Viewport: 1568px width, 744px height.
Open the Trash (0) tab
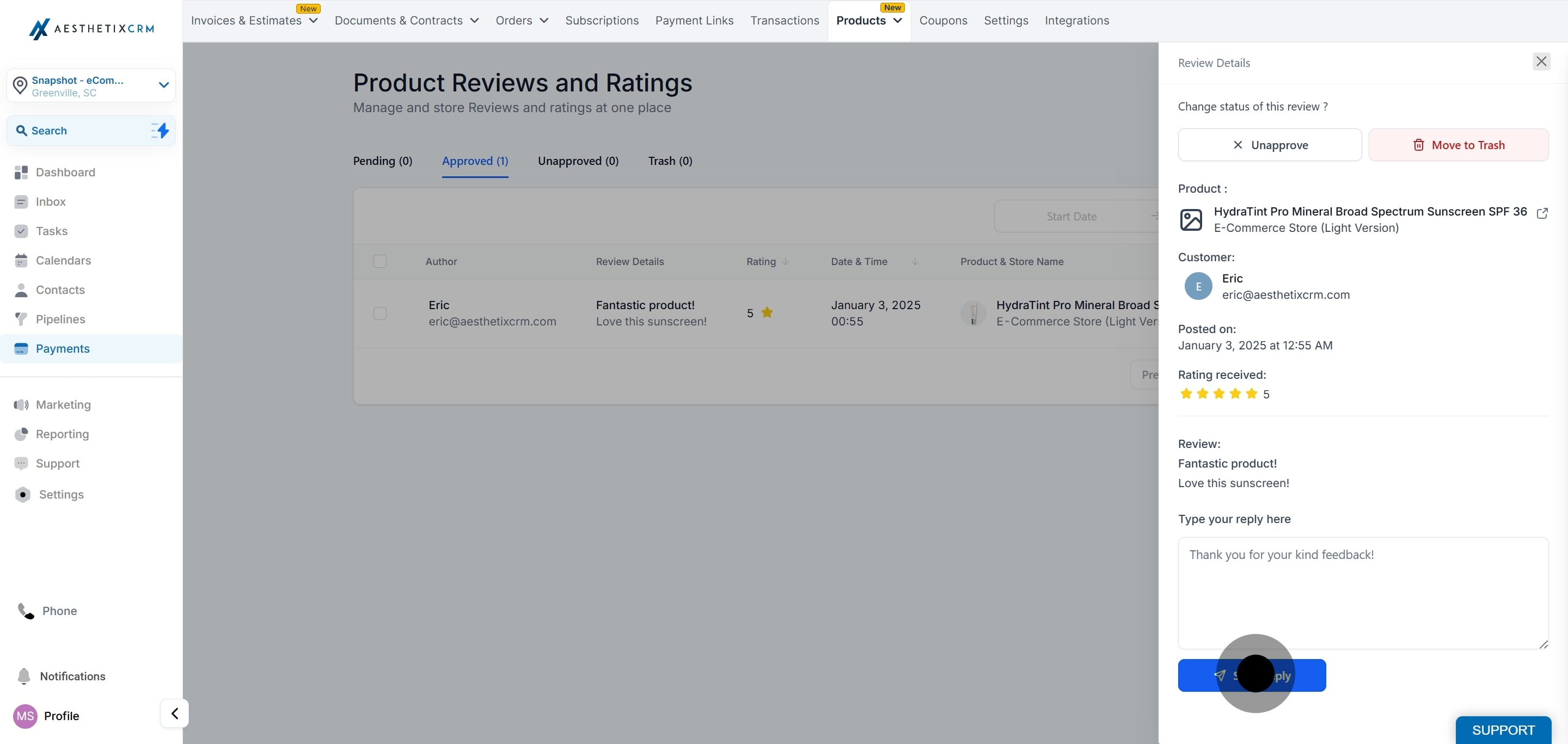click(670, 161)
